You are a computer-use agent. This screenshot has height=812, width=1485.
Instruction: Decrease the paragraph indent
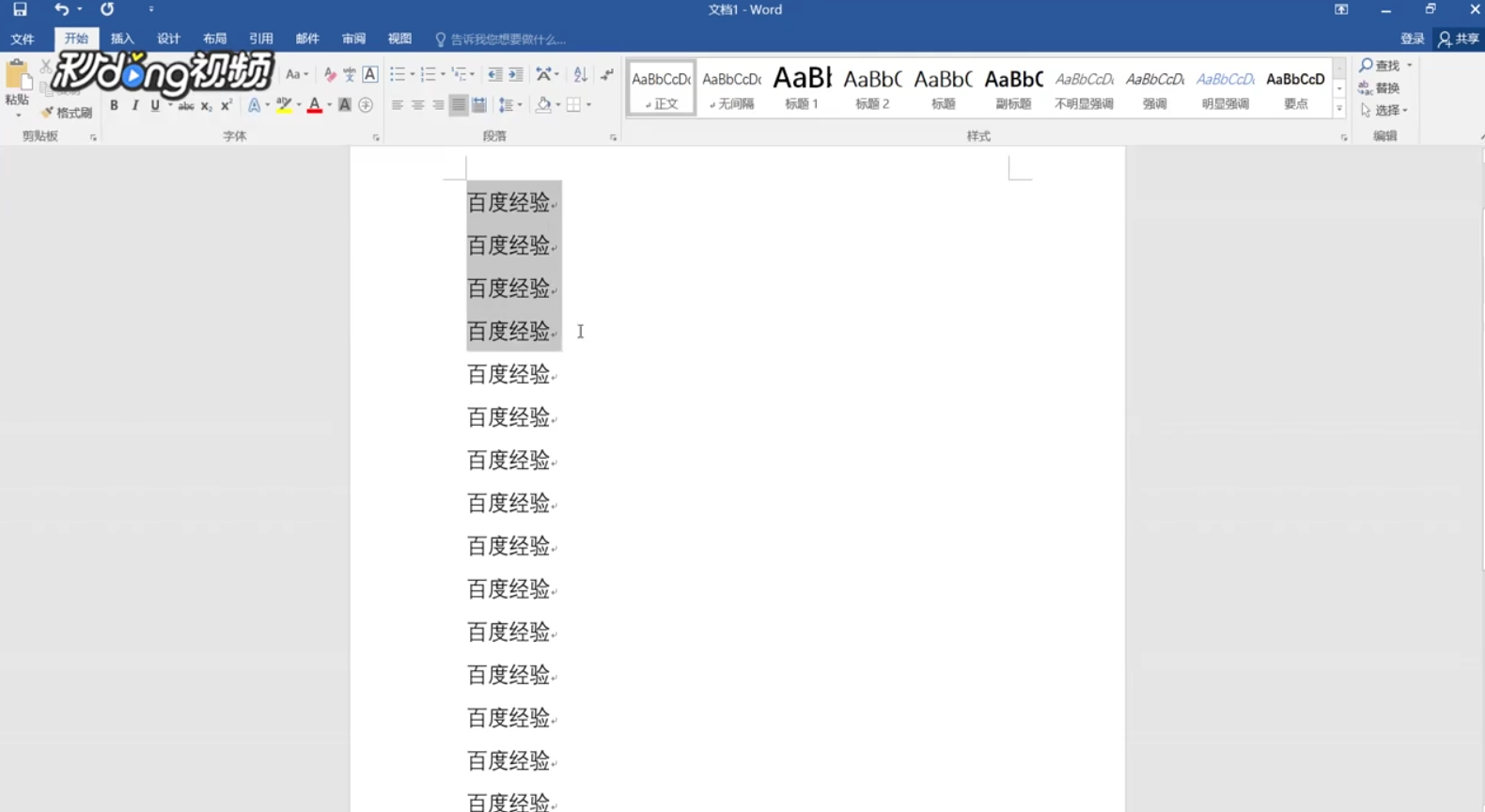coord(494,75)
